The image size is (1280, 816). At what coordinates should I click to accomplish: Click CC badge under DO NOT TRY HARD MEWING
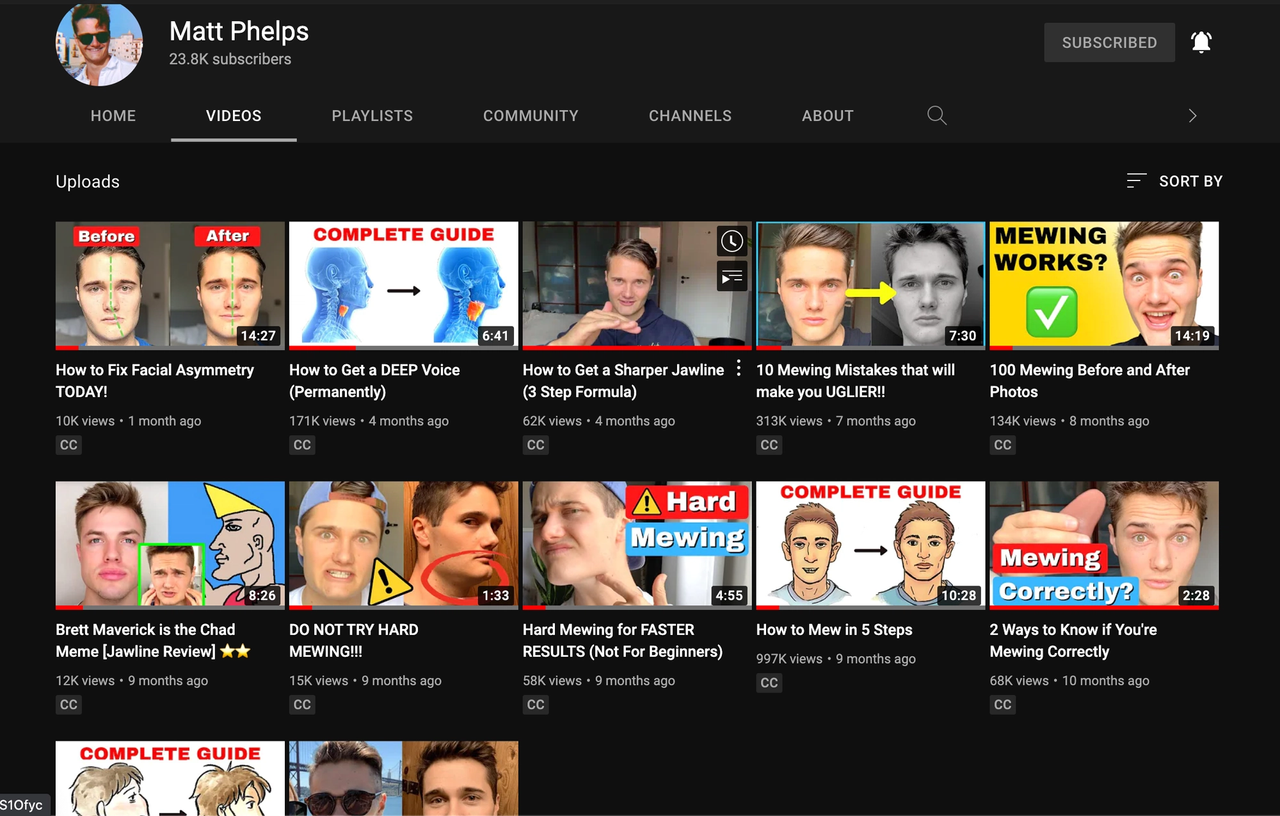point(302,704)
